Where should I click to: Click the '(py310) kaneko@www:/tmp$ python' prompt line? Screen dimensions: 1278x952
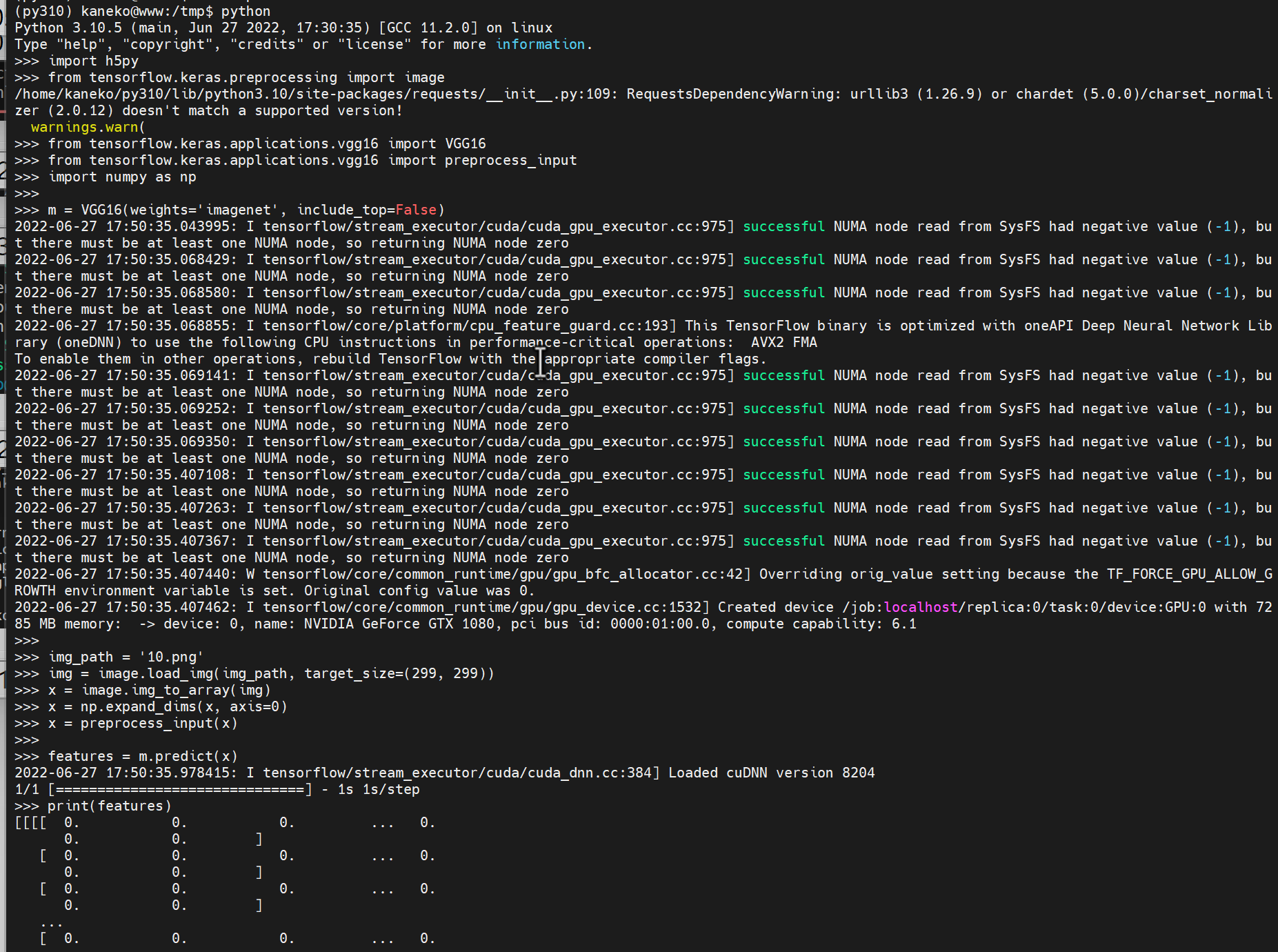143,11
